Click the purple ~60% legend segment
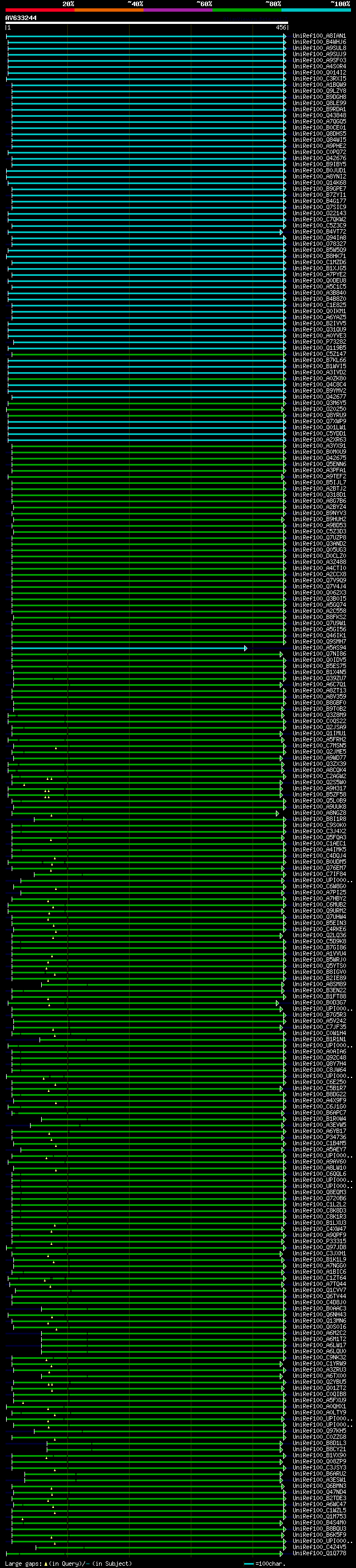 (177, 10)
